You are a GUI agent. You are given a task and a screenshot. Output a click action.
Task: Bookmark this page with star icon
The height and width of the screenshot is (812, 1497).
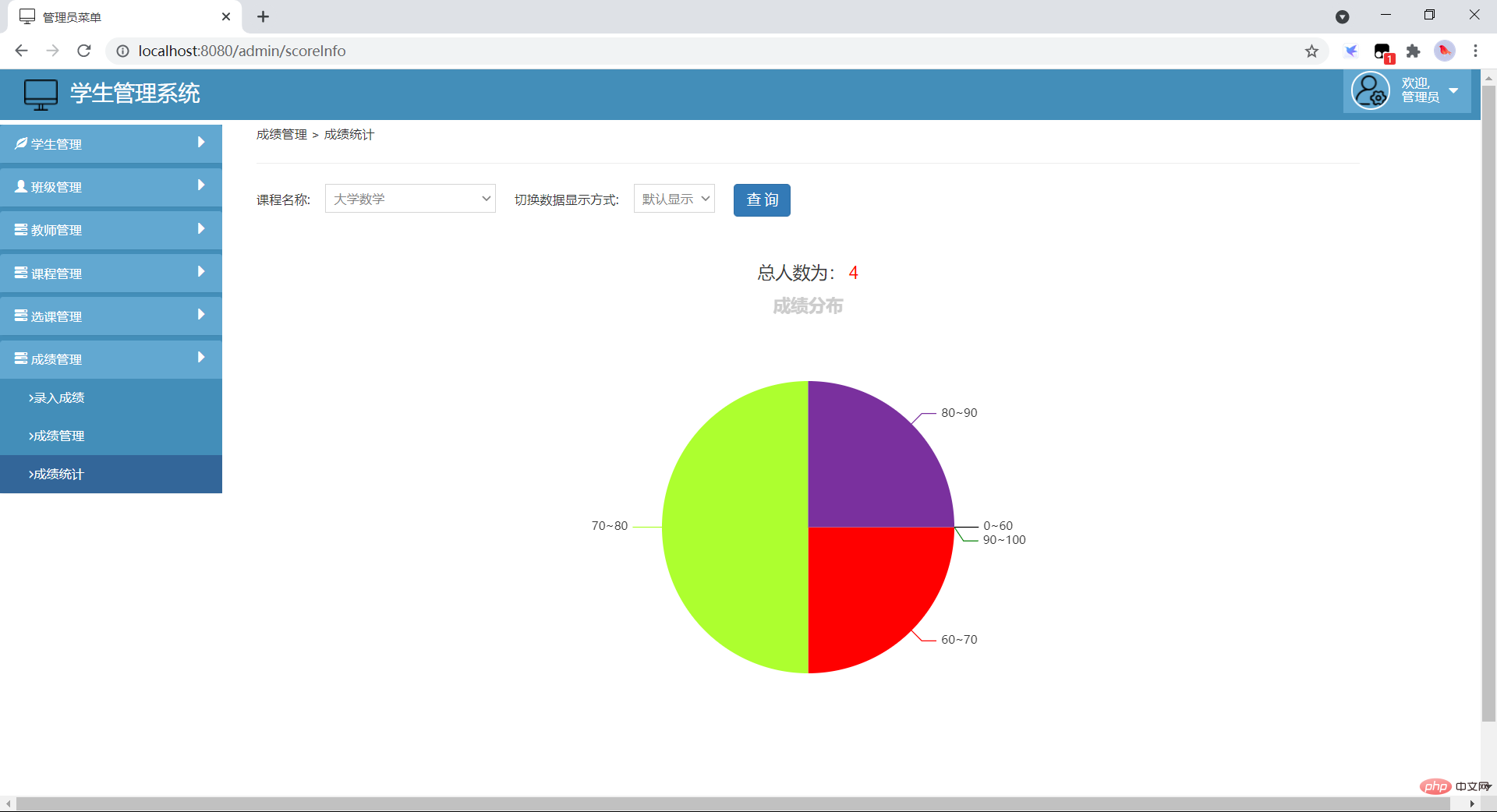1311,51
